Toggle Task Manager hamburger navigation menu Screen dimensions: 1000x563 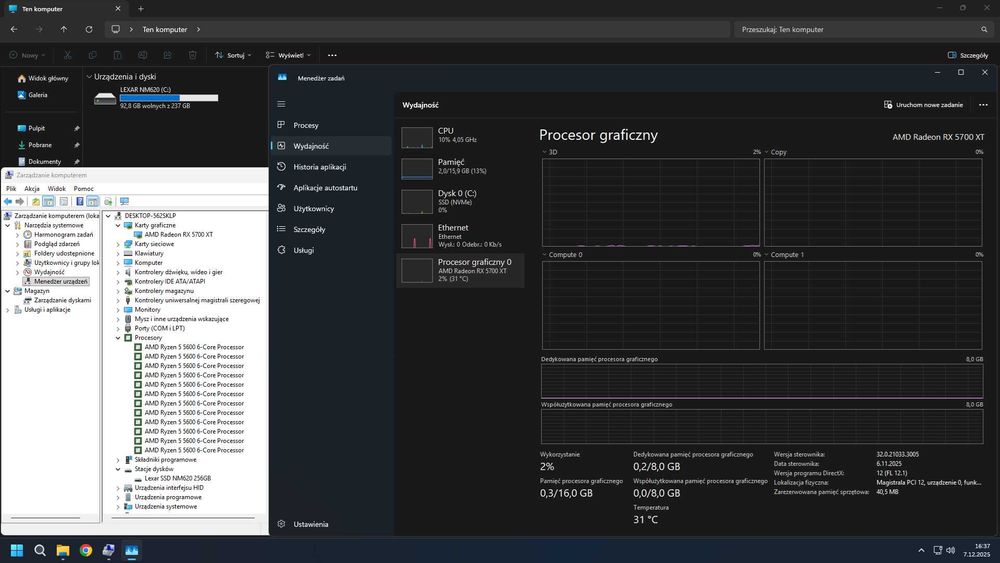[282, 104]
